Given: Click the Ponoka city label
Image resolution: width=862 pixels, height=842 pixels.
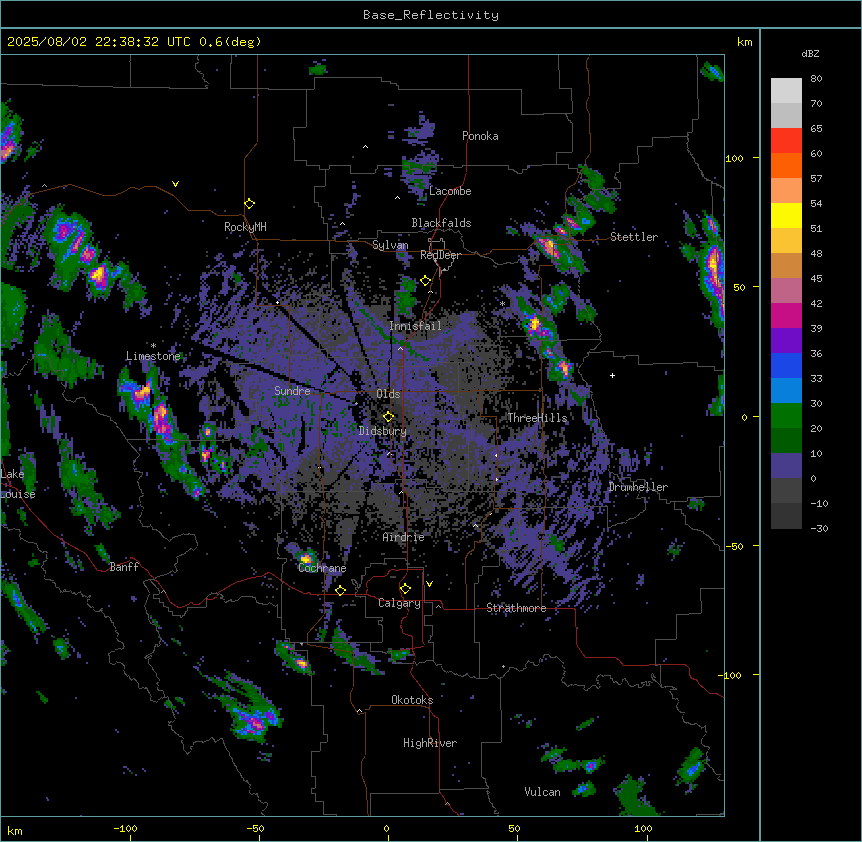Looking at the screenshot, I should pos(480,136).
